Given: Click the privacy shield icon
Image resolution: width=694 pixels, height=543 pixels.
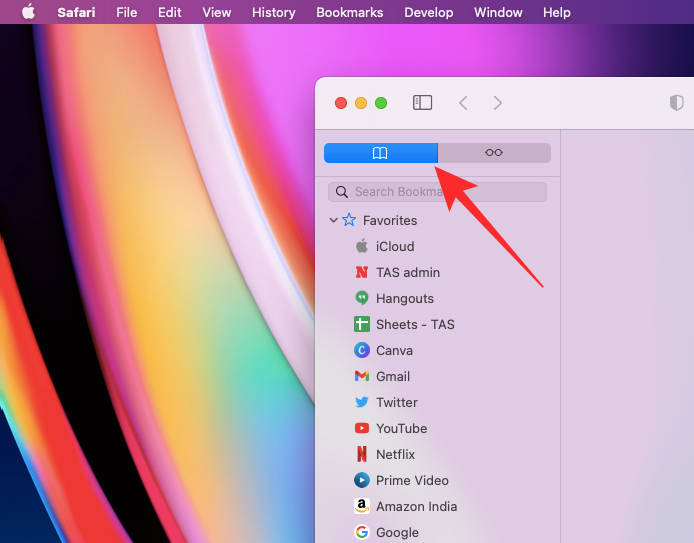Looking at the screenshot, I should click(x=677, y=103).
